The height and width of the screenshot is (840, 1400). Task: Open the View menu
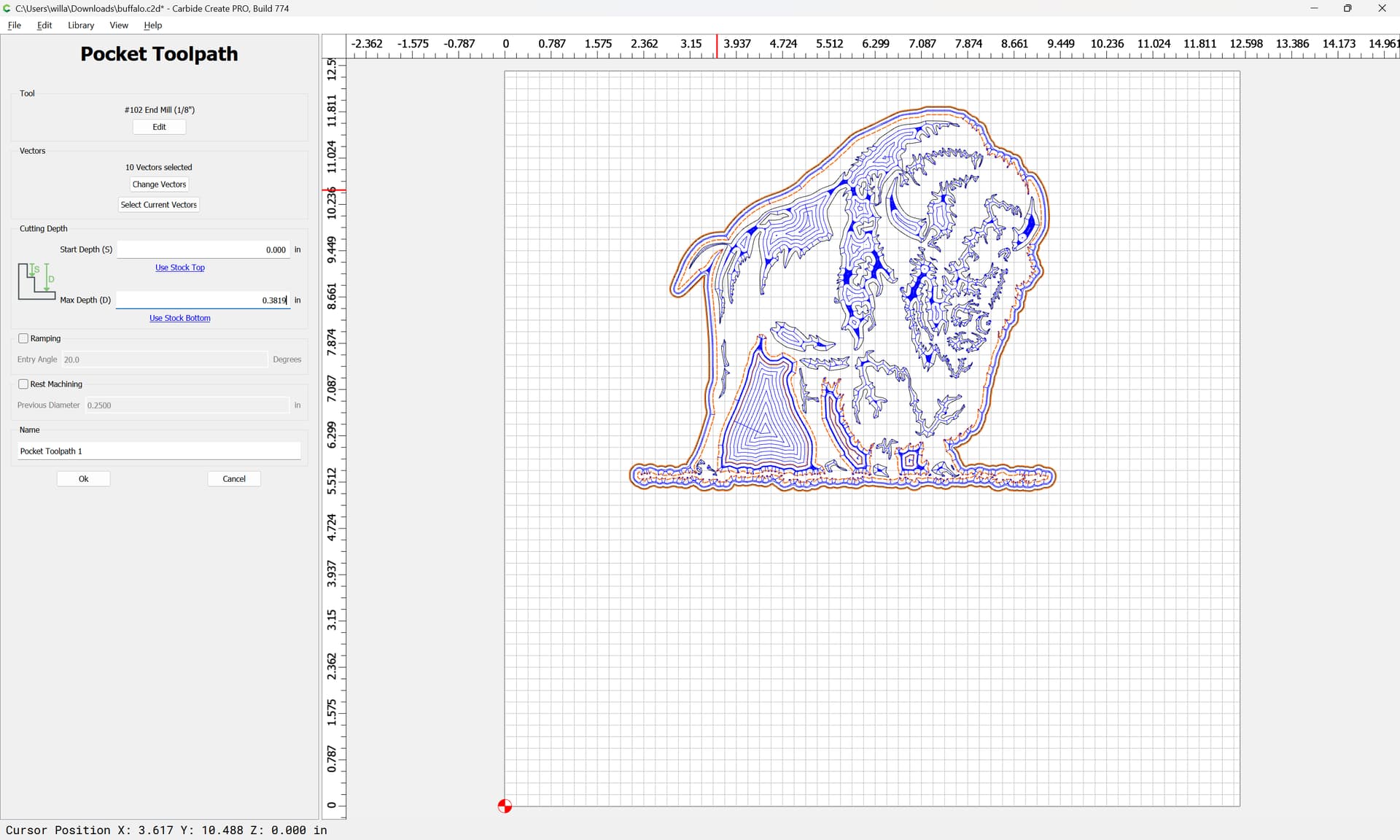(119, 25)
